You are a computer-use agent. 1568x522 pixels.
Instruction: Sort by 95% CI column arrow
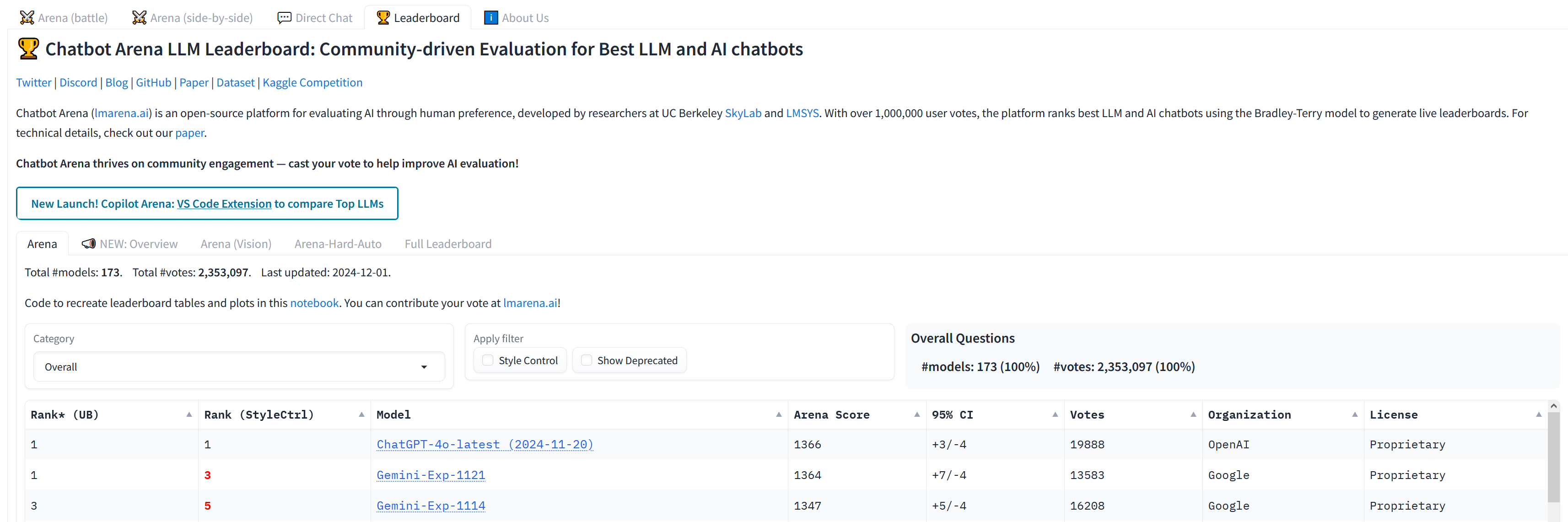pyautogui.click(x=1055, y=414)
